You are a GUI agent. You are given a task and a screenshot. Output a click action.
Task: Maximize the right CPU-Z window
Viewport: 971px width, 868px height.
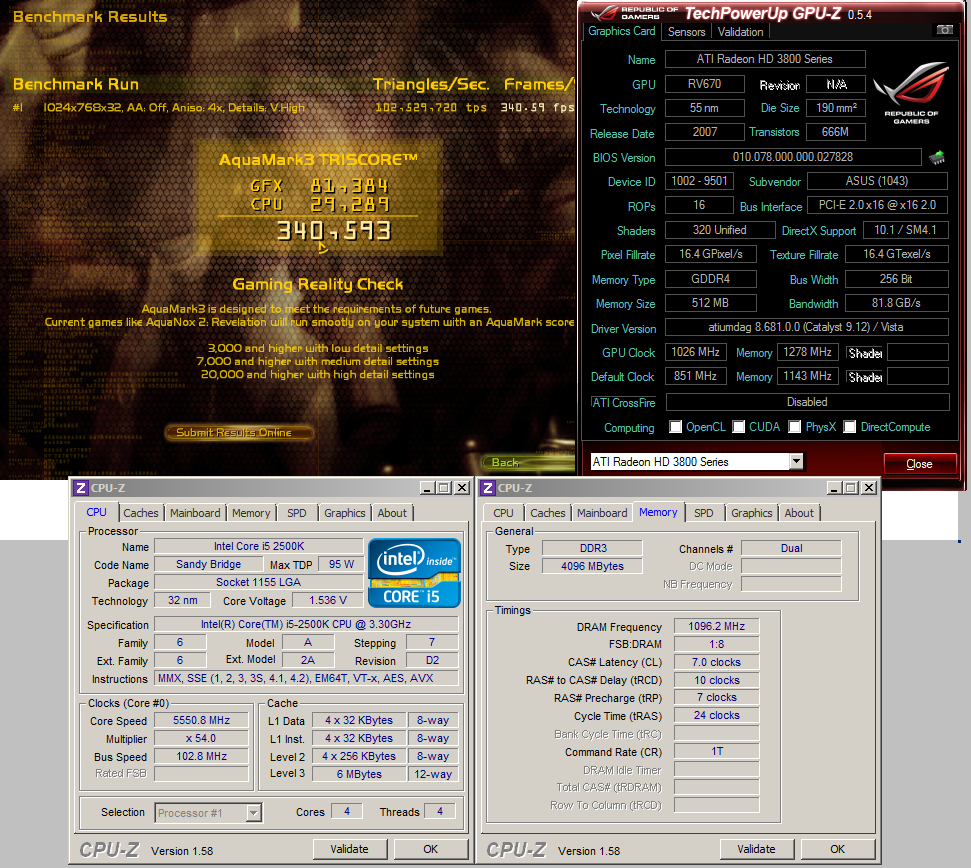tap(851, 488)
